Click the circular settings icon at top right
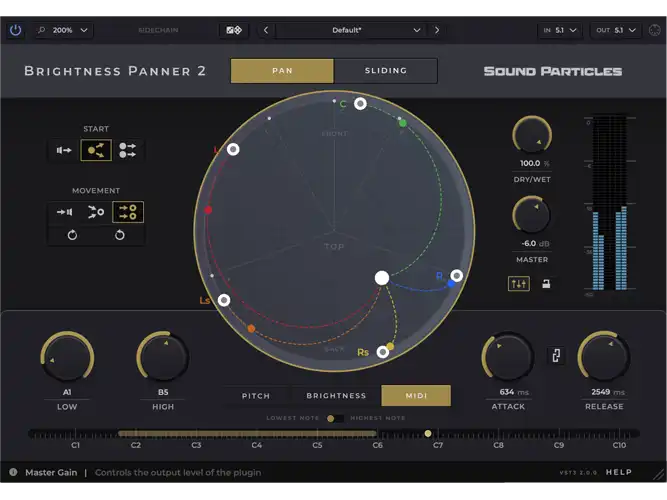667x500 pixels. pyautogui.click(x=654, y=30)
